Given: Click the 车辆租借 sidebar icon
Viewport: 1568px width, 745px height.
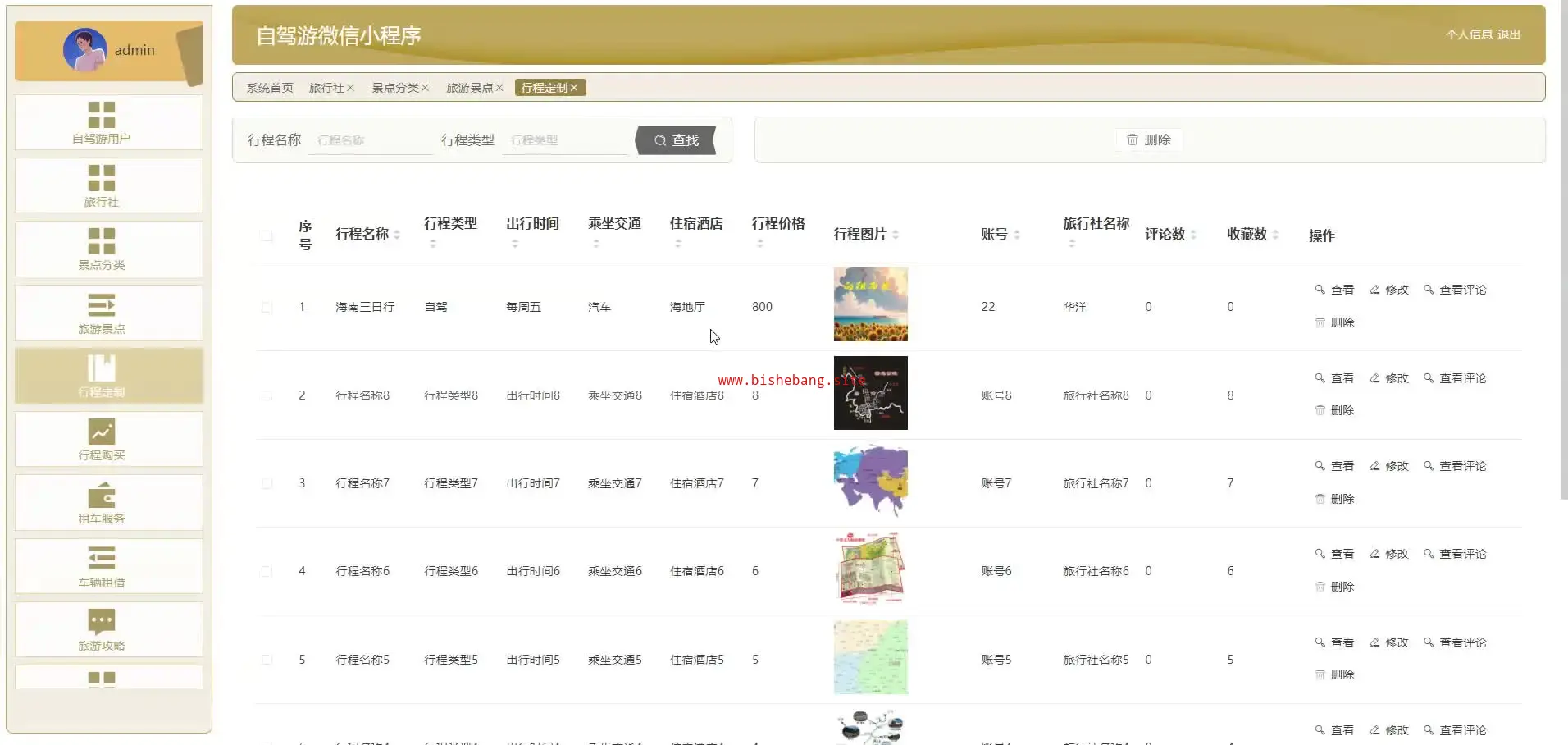Looking at the screenshot, I should click(102, 559).
